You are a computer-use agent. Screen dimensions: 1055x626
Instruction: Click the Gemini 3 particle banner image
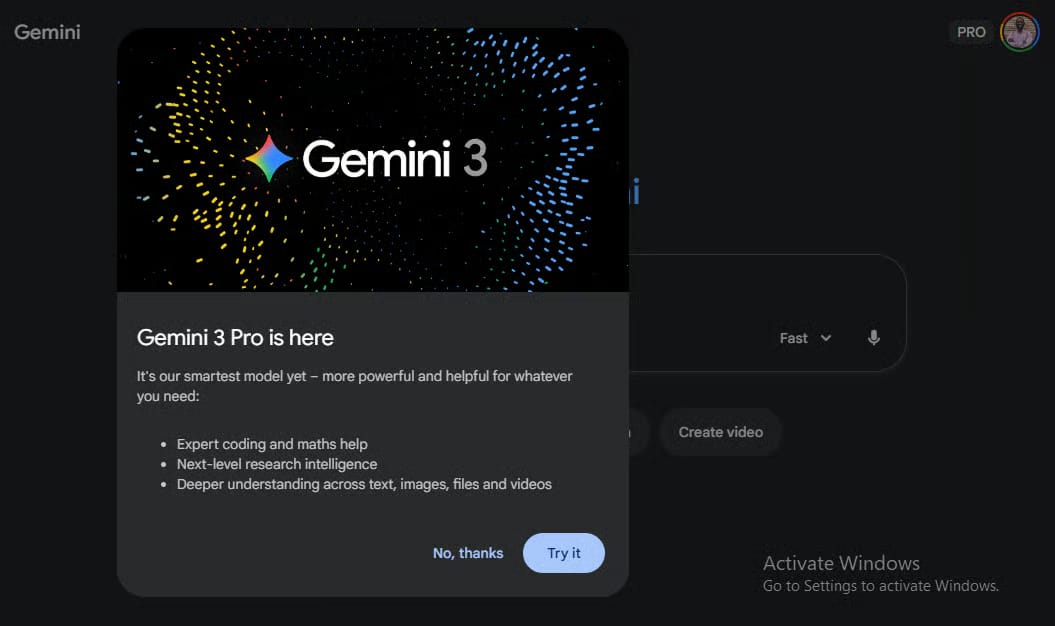(373, 160)
